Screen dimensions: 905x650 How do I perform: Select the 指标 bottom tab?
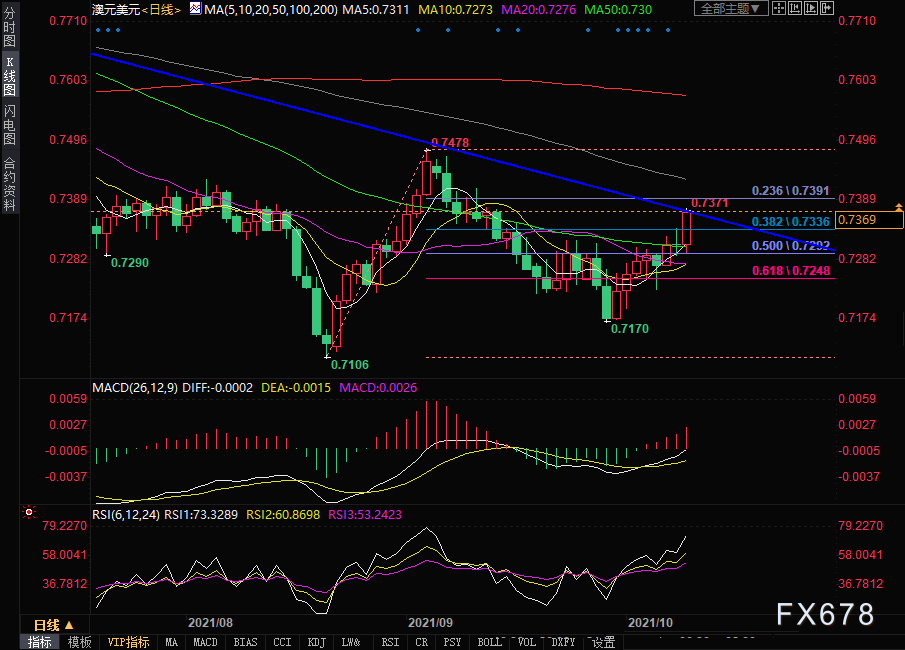tap(41, 642)
